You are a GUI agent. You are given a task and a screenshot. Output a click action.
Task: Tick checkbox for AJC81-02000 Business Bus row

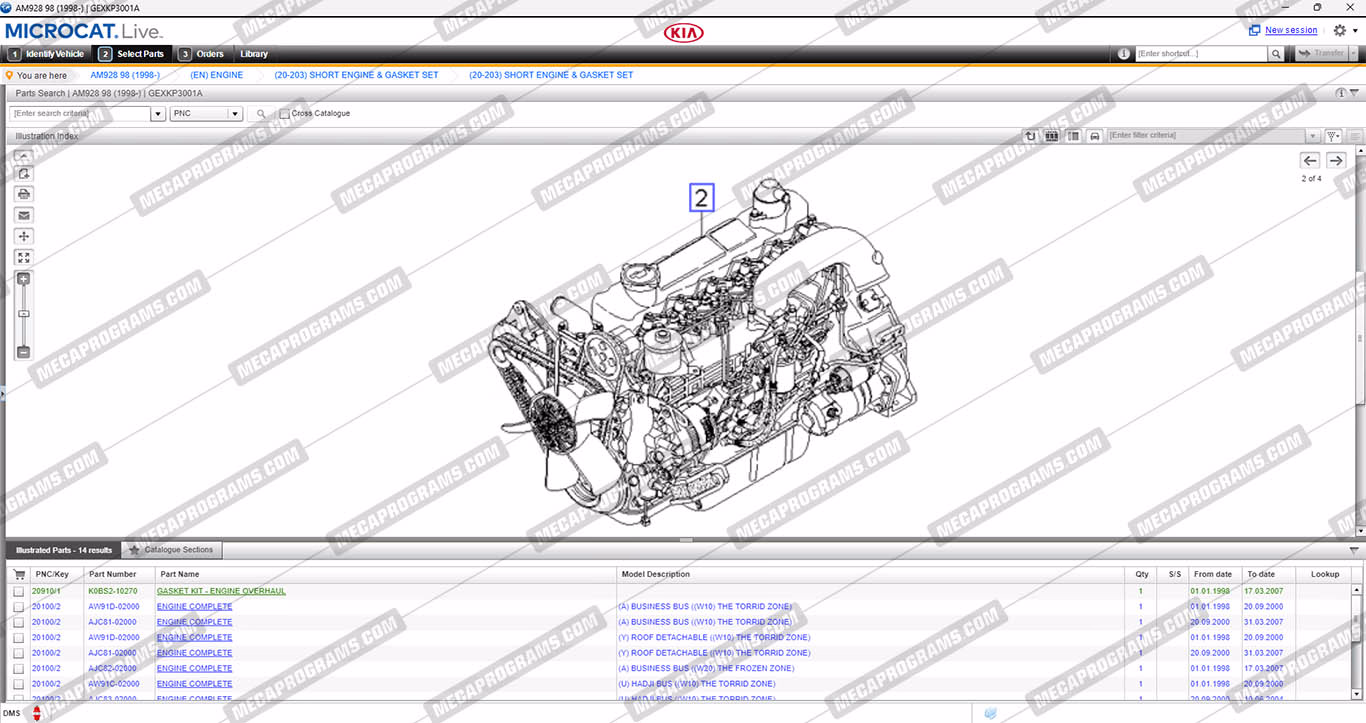[19, 622]
